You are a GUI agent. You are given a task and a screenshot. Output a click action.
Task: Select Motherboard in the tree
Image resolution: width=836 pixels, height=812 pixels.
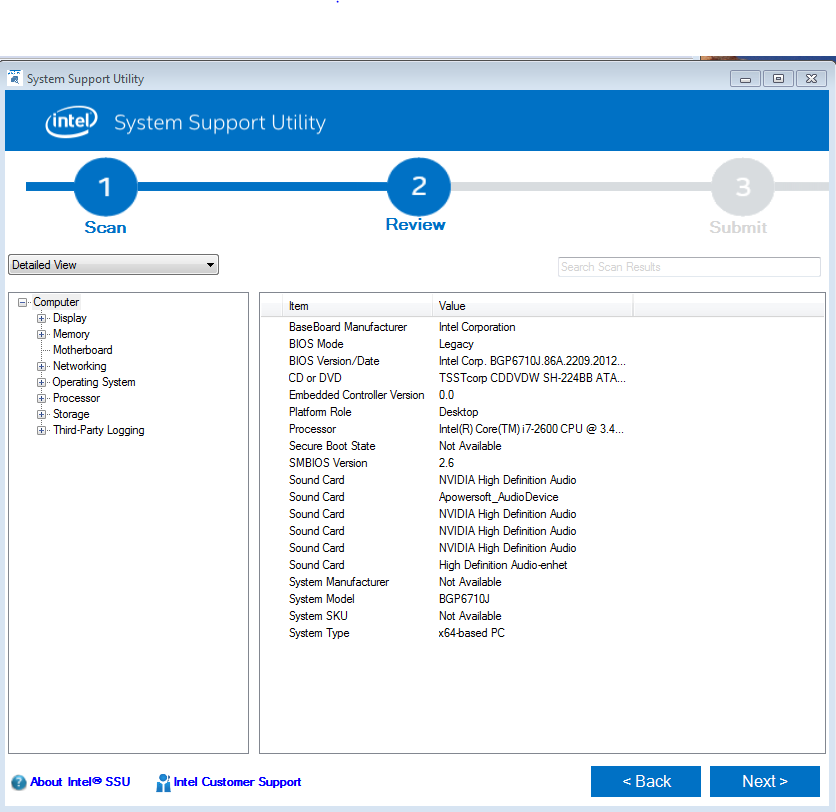(82, 350)
